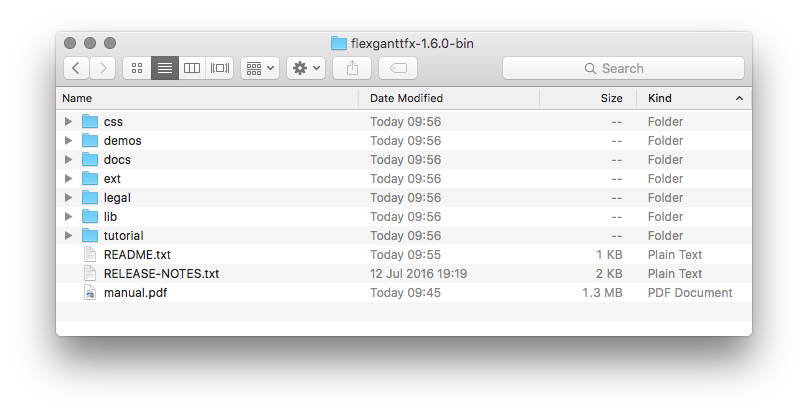Expand the demos folder triangle

tap(68, 141)
